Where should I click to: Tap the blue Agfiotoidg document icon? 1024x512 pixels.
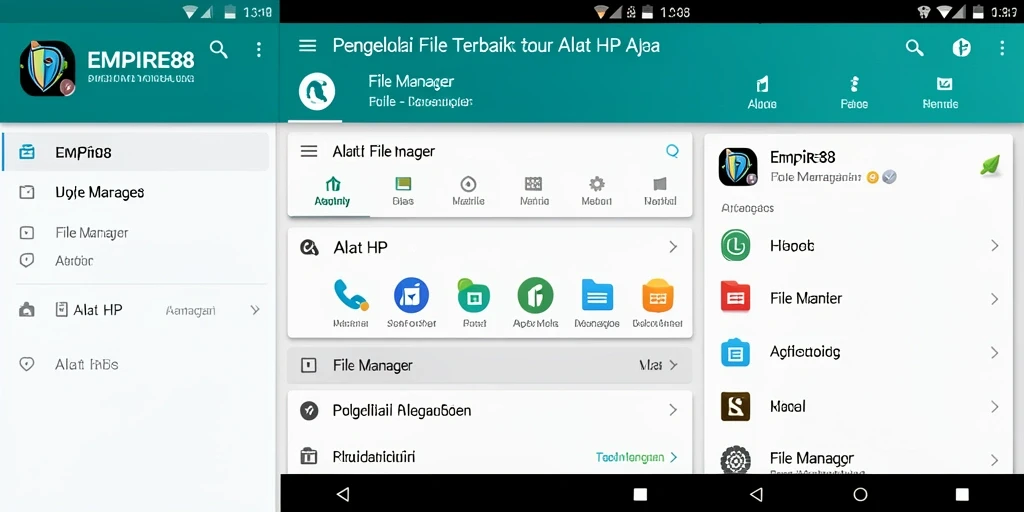point(735,353)
